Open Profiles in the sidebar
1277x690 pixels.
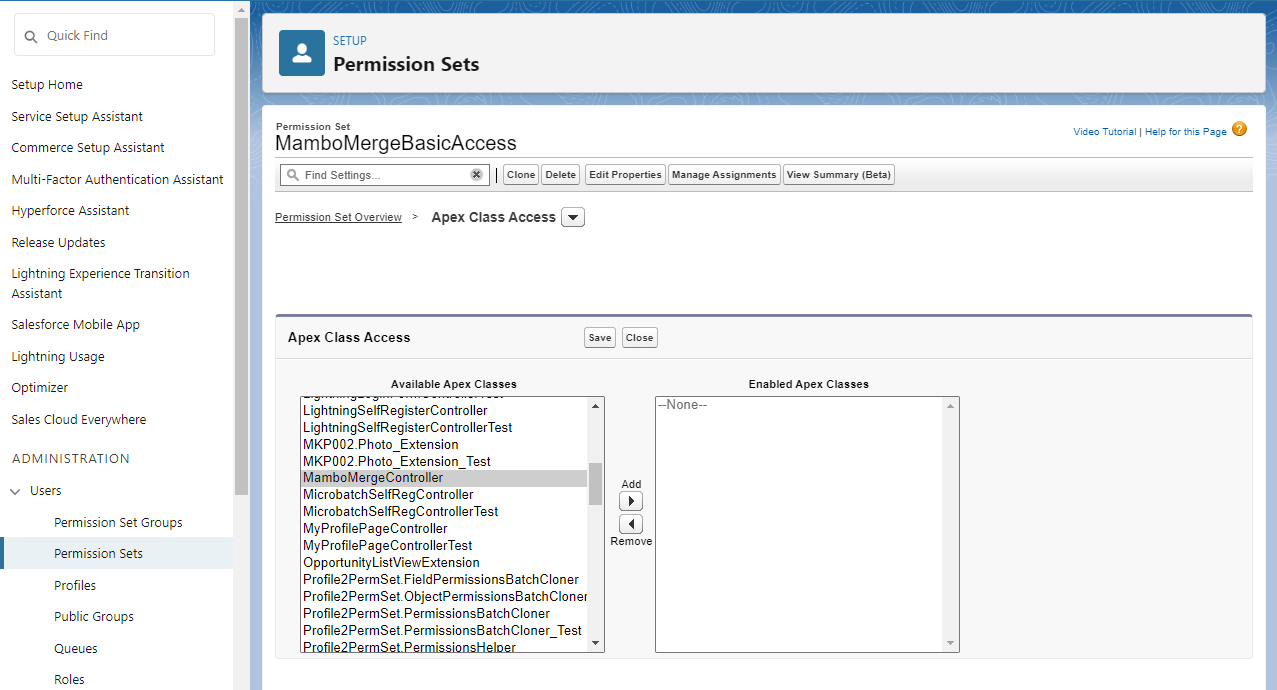click(75, 585)
